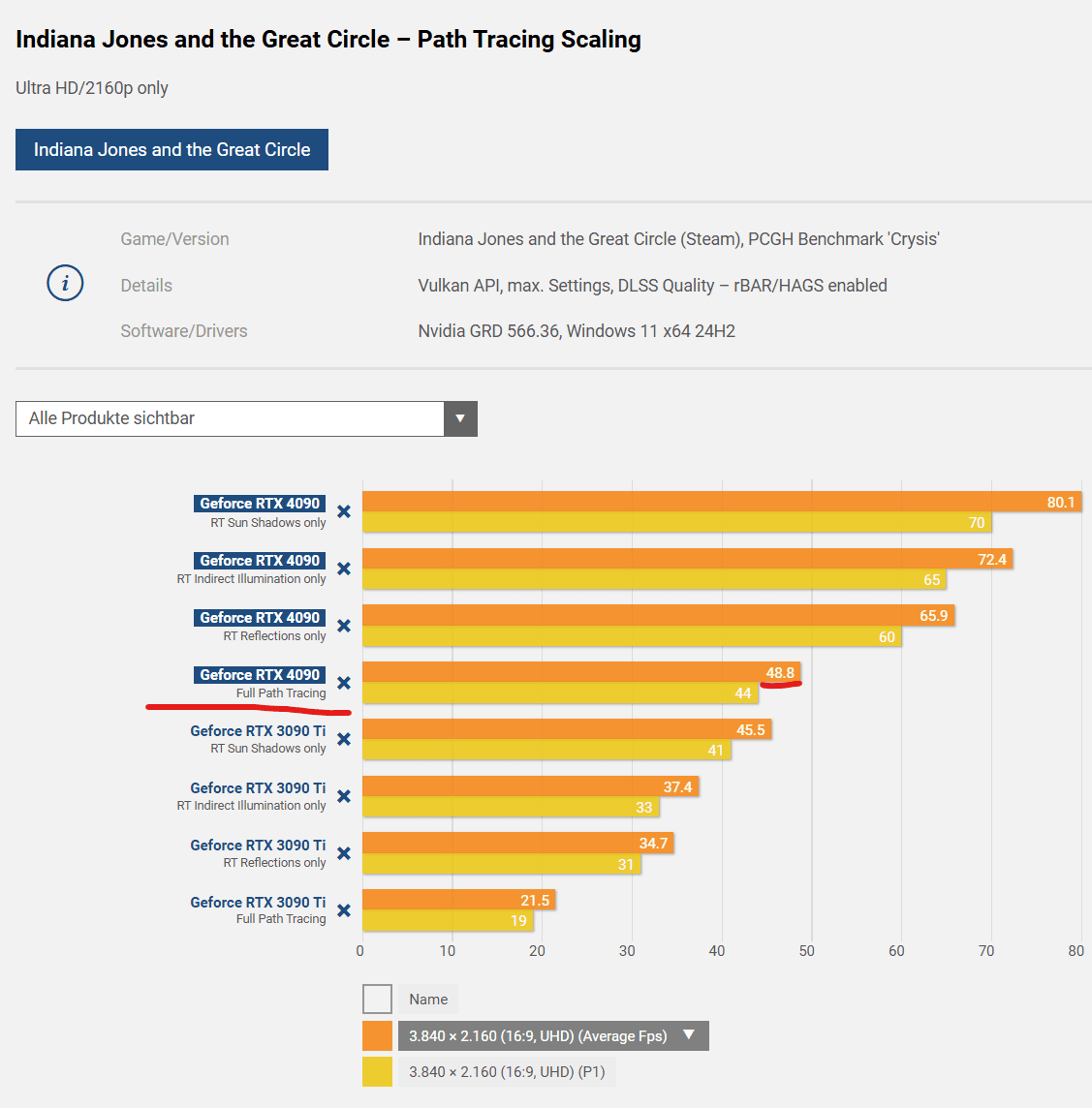
Task: Click the Vulkan API settings details text
Action: tap(652, 286)
